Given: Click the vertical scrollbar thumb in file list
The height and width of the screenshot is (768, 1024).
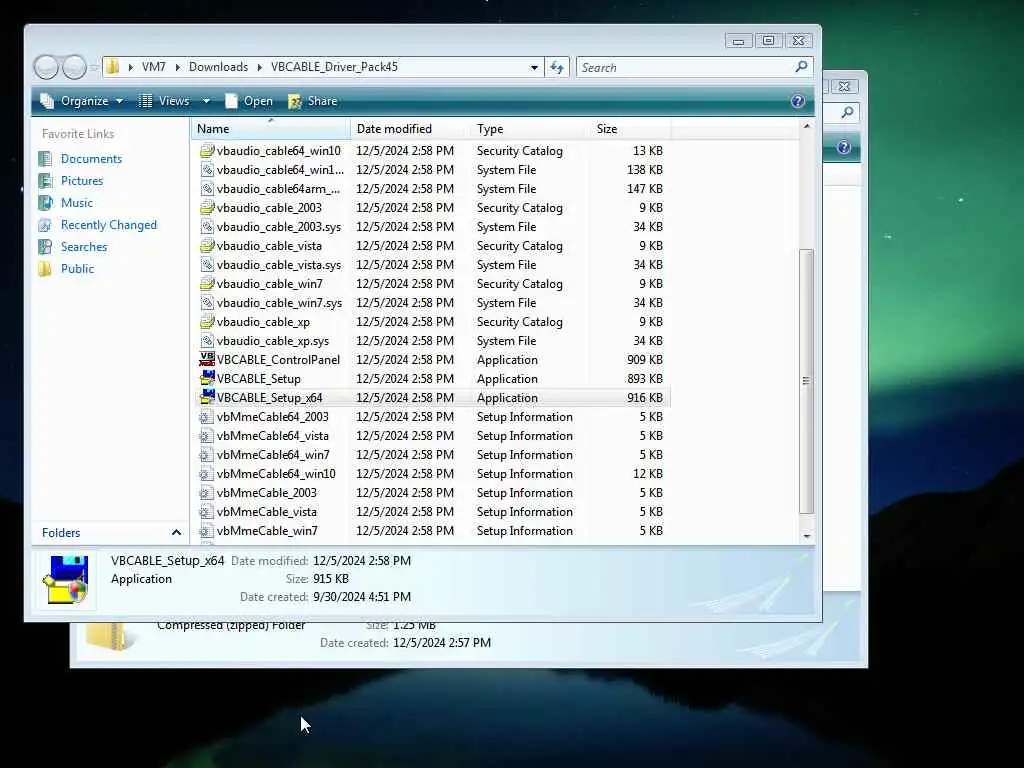Looking at the screenshot, I should pyautogui.click(x=807, y=381).
